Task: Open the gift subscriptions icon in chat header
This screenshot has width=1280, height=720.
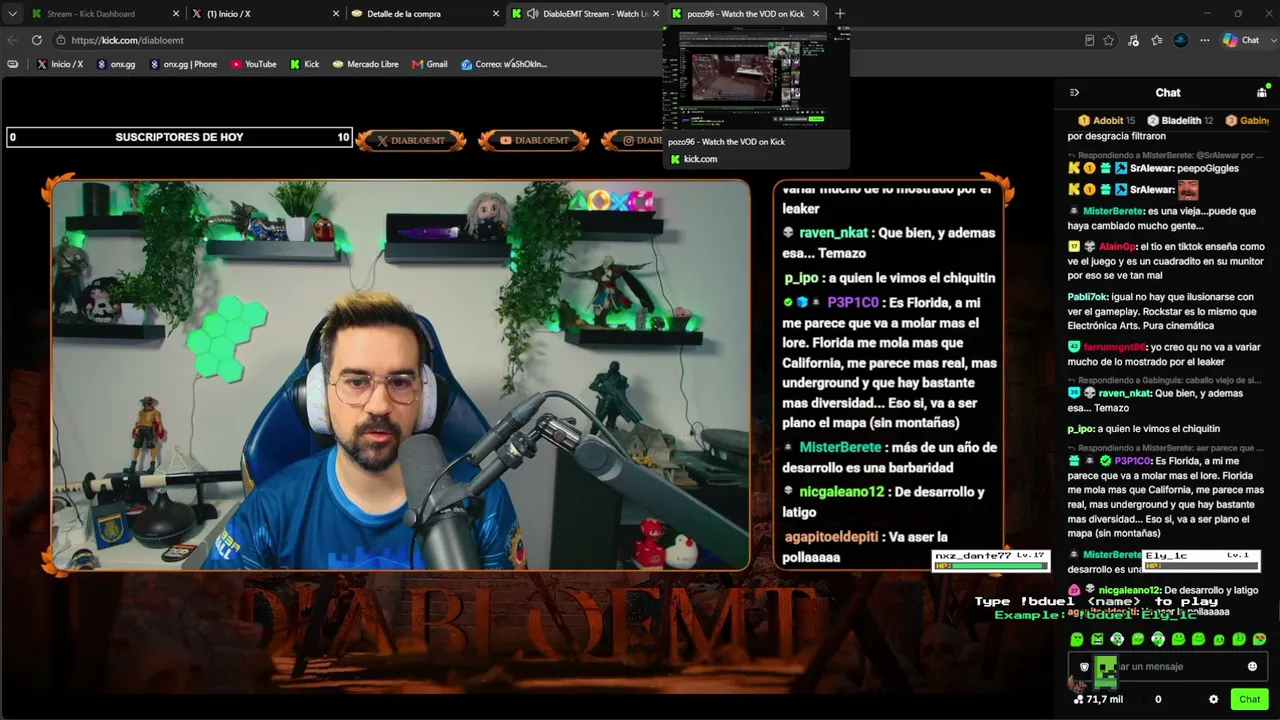Action: click(x=1262, y=93)
